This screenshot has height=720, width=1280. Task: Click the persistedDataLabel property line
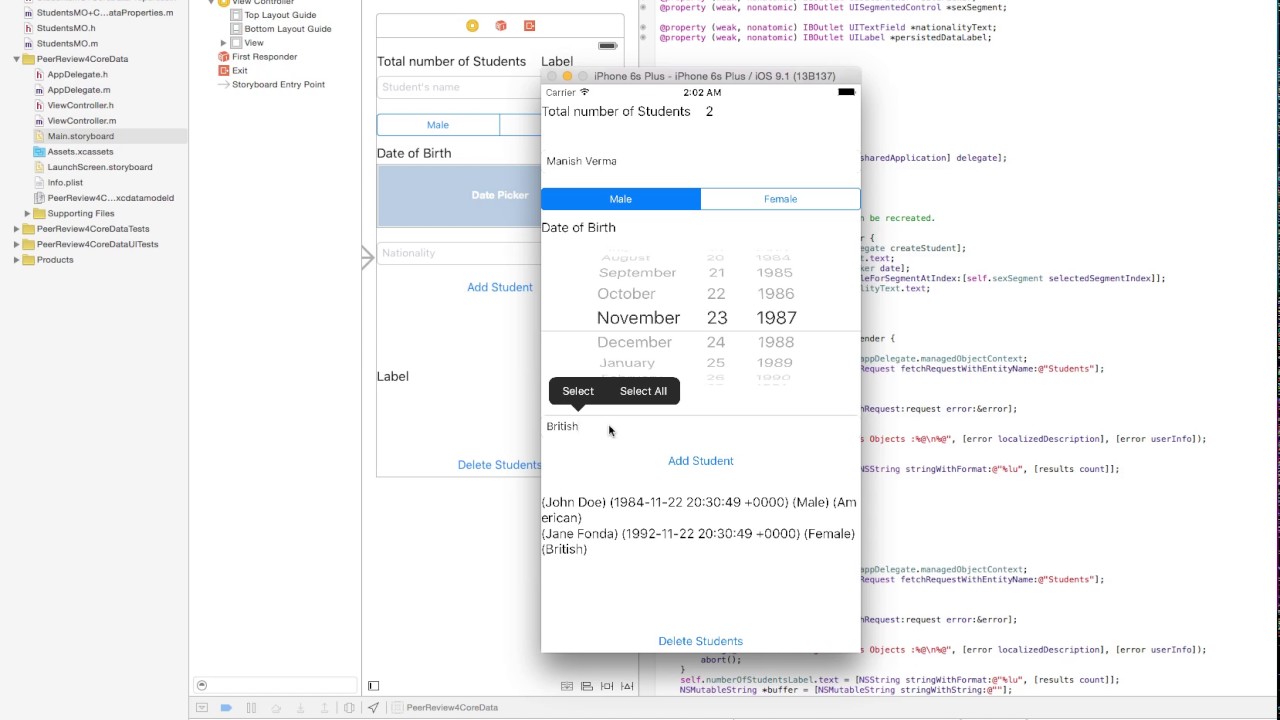[x=826, y=37]
